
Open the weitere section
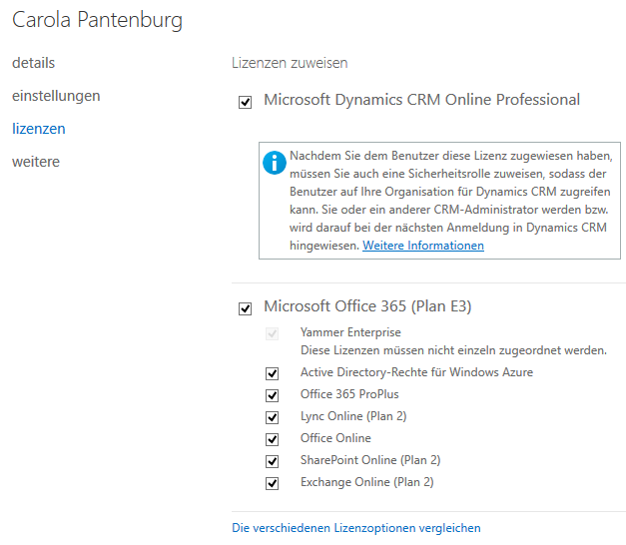coord(36,162)
